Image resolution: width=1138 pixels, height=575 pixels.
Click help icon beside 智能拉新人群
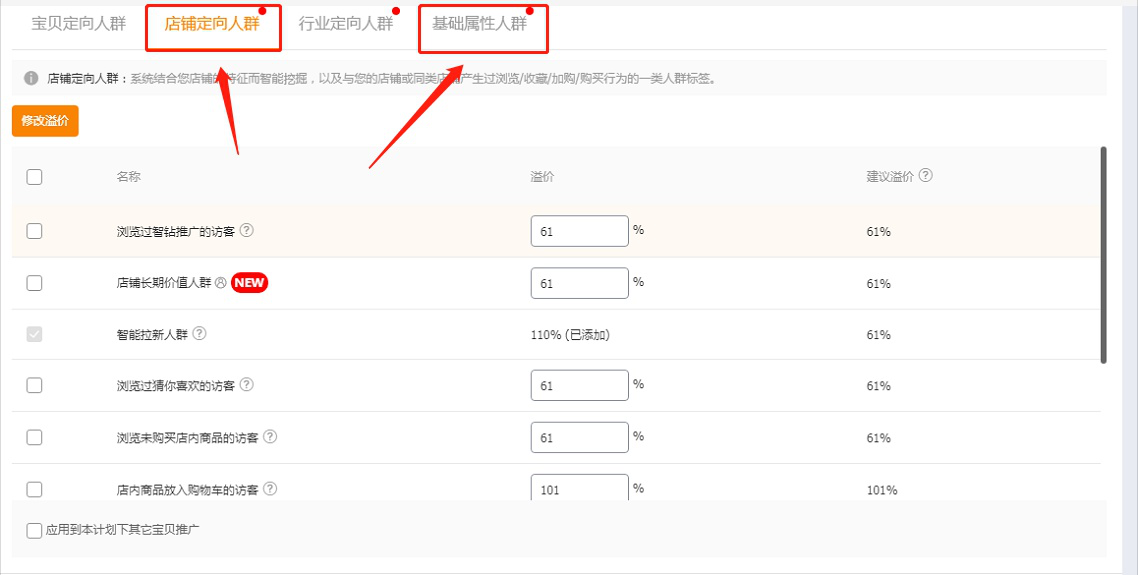coord(199,334)
